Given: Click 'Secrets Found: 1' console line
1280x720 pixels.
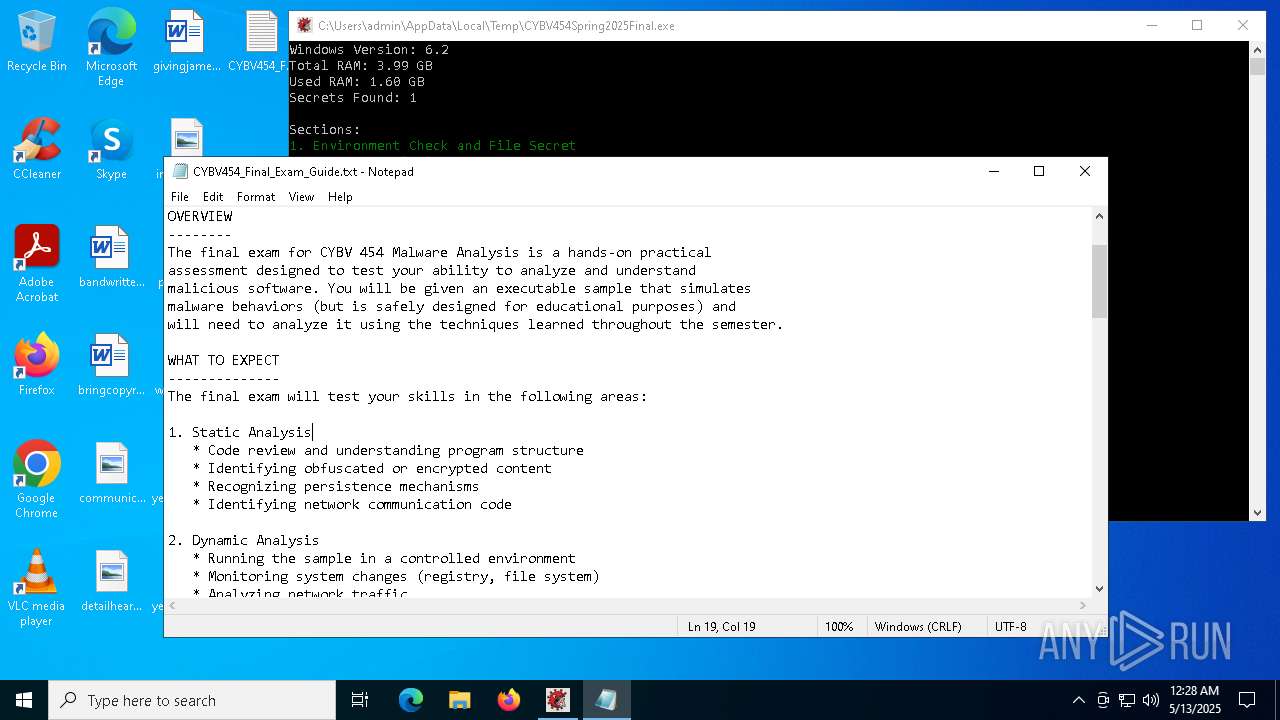Looking at the screenshot, I should point(353,97).
